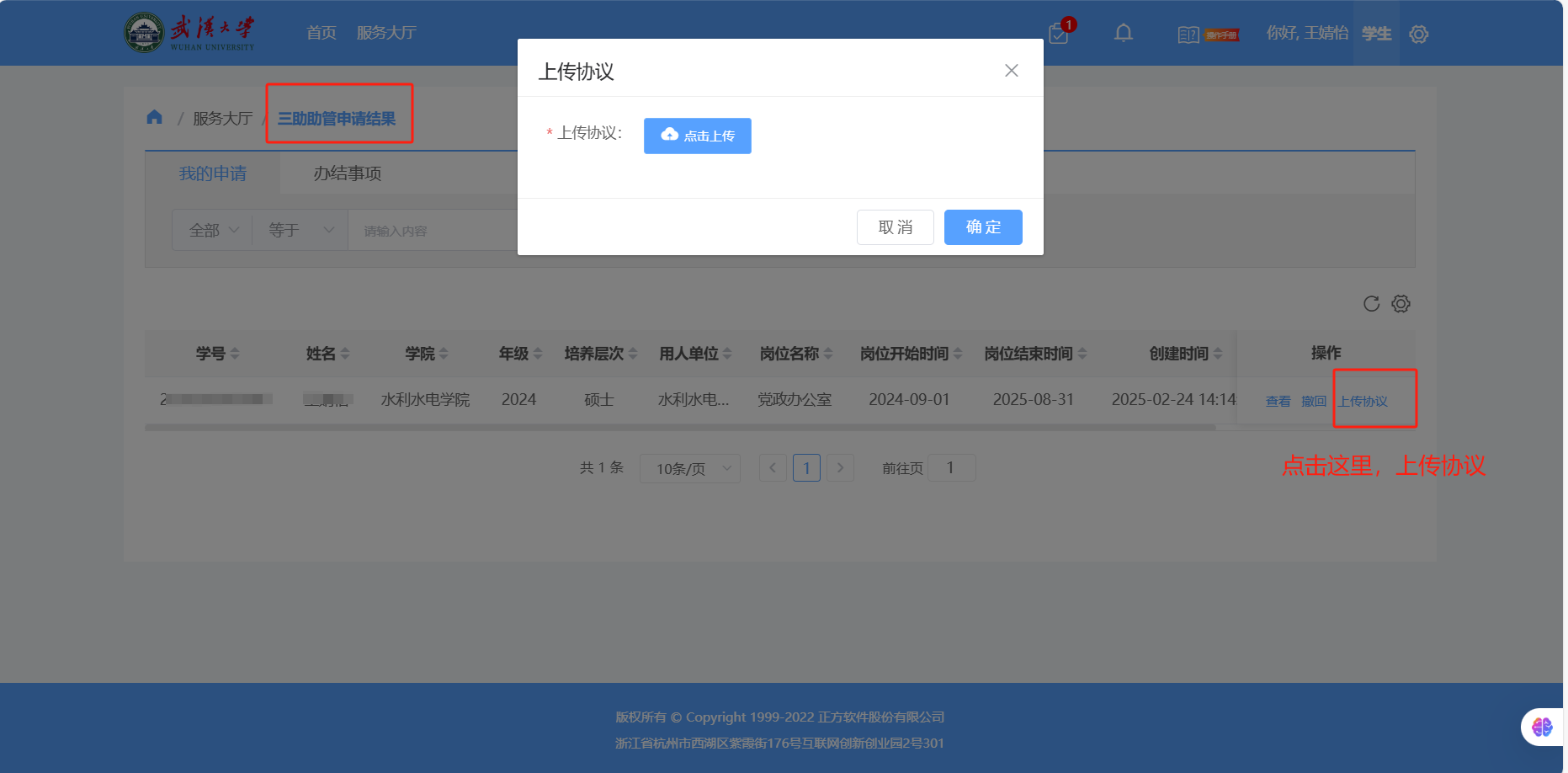Open table column settings gear icon
Image resolution: width=1568 pixels, height=773 pixels.
point(1401,304)
